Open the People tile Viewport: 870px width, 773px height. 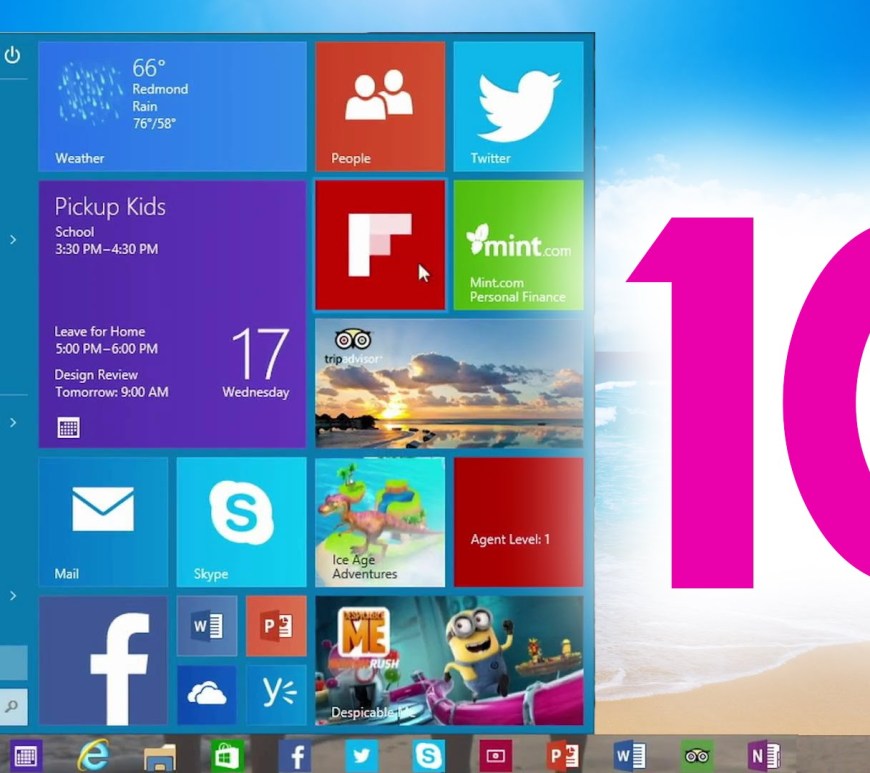tap(379, 106)
